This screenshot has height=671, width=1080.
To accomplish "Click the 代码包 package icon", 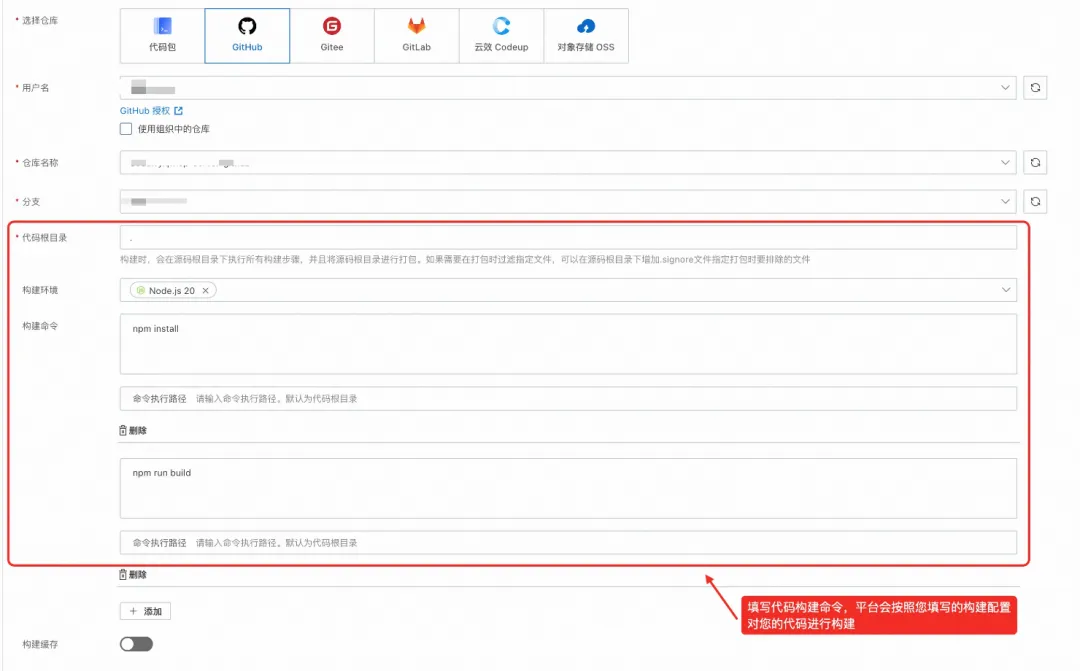I will 163,26.
